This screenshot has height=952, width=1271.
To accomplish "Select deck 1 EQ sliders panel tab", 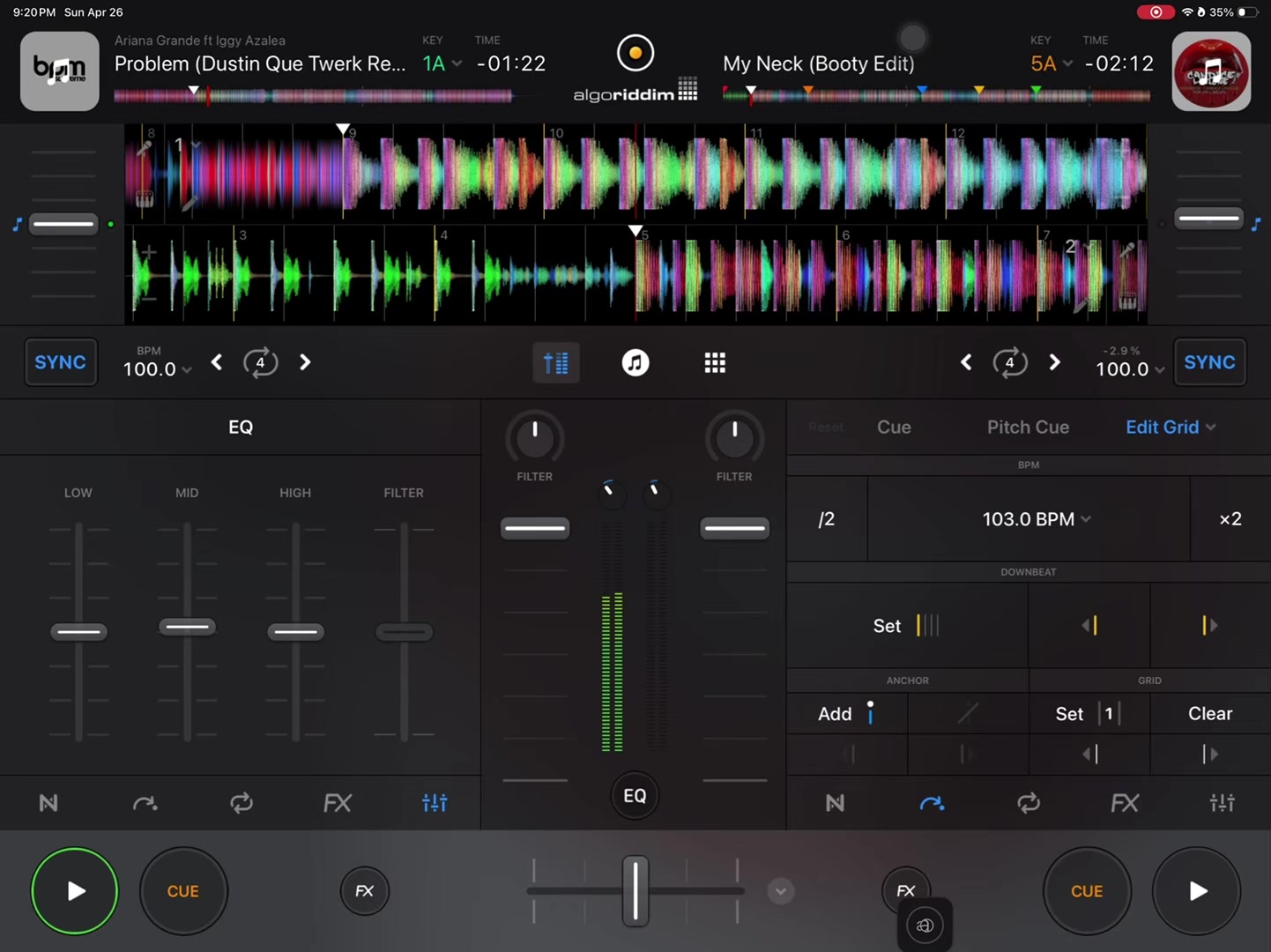I will coord(435,802).
